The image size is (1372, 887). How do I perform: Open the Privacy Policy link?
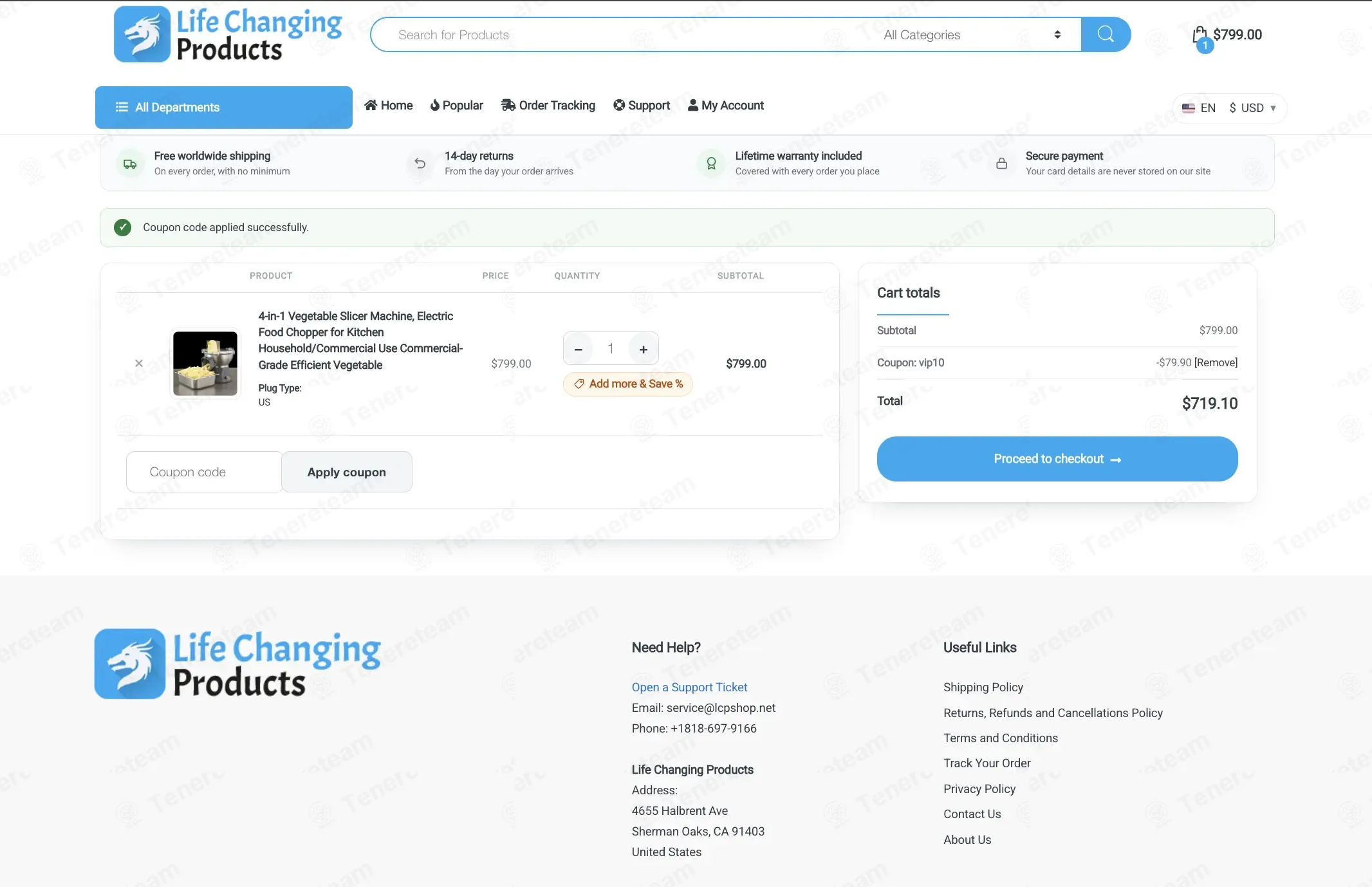[979, 789]
